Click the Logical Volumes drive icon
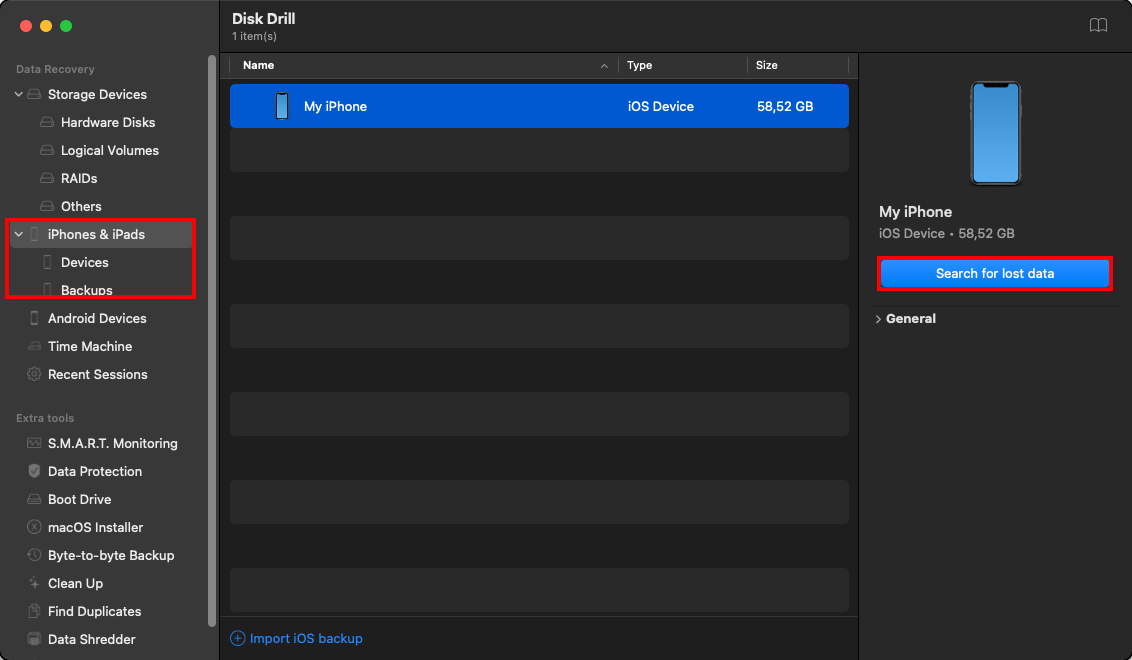 [x=47, y=150]
